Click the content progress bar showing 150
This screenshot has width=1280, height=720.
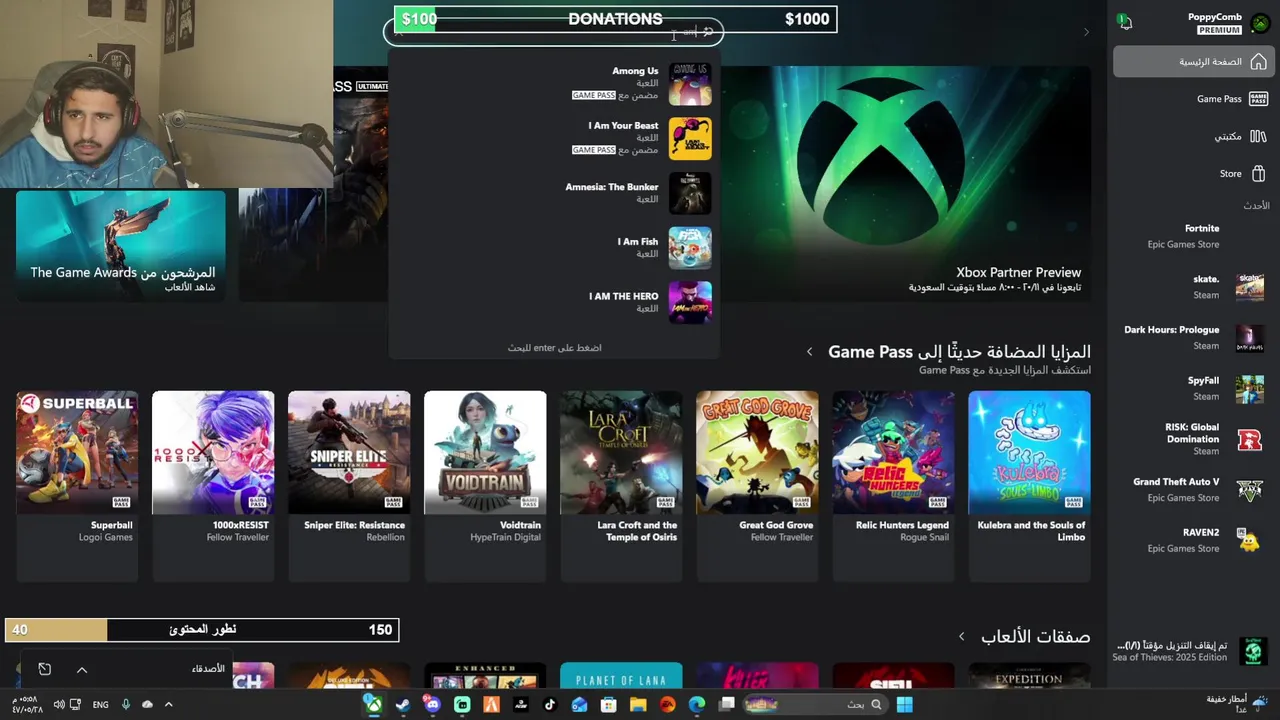tap(202, 630)
